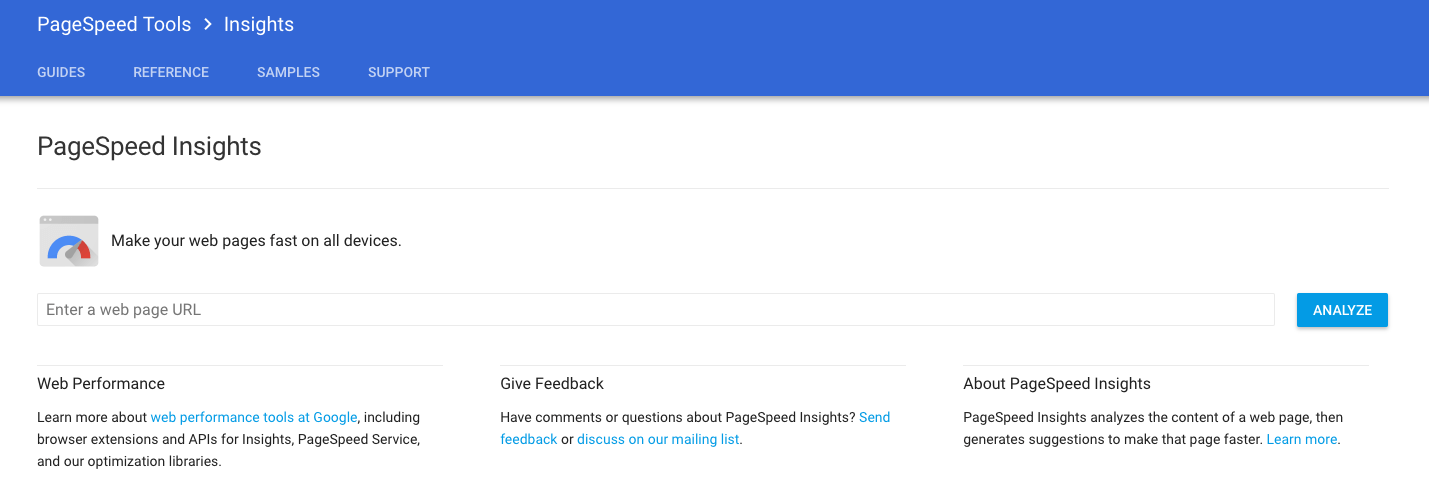The image size is (1429, 503).
Task: Click the PageSpeed speedometer gauge icon
Action: point(69,241)
